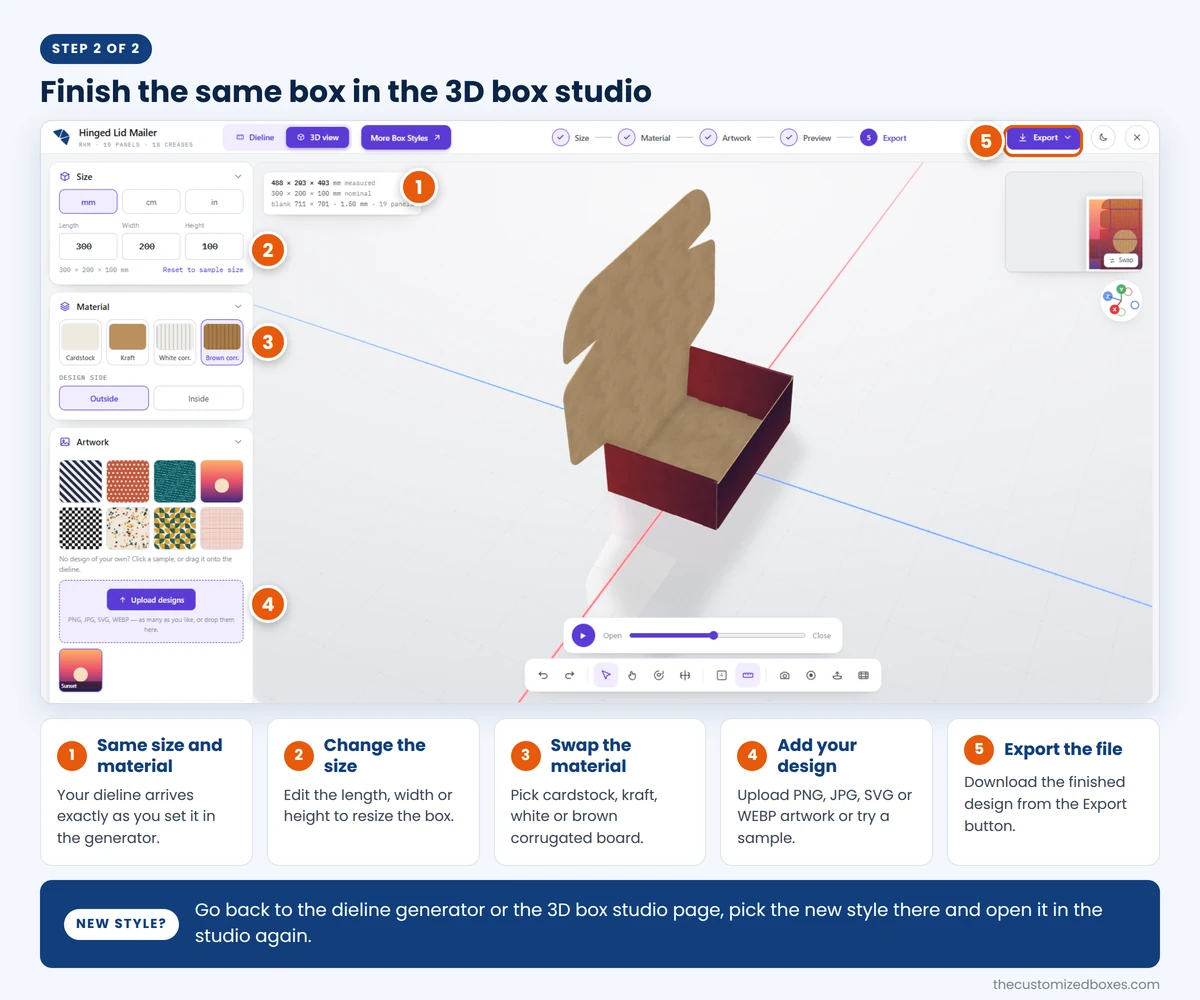Set design side to Outside

(x=104, y=398)
